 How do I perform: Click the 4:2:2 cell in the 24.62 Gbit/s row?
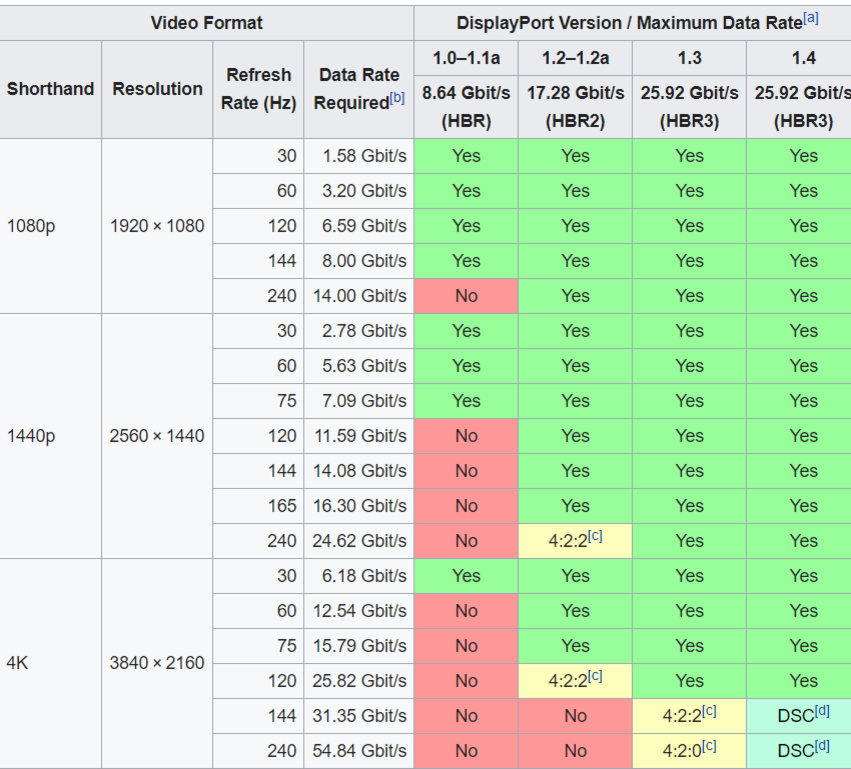575,541
